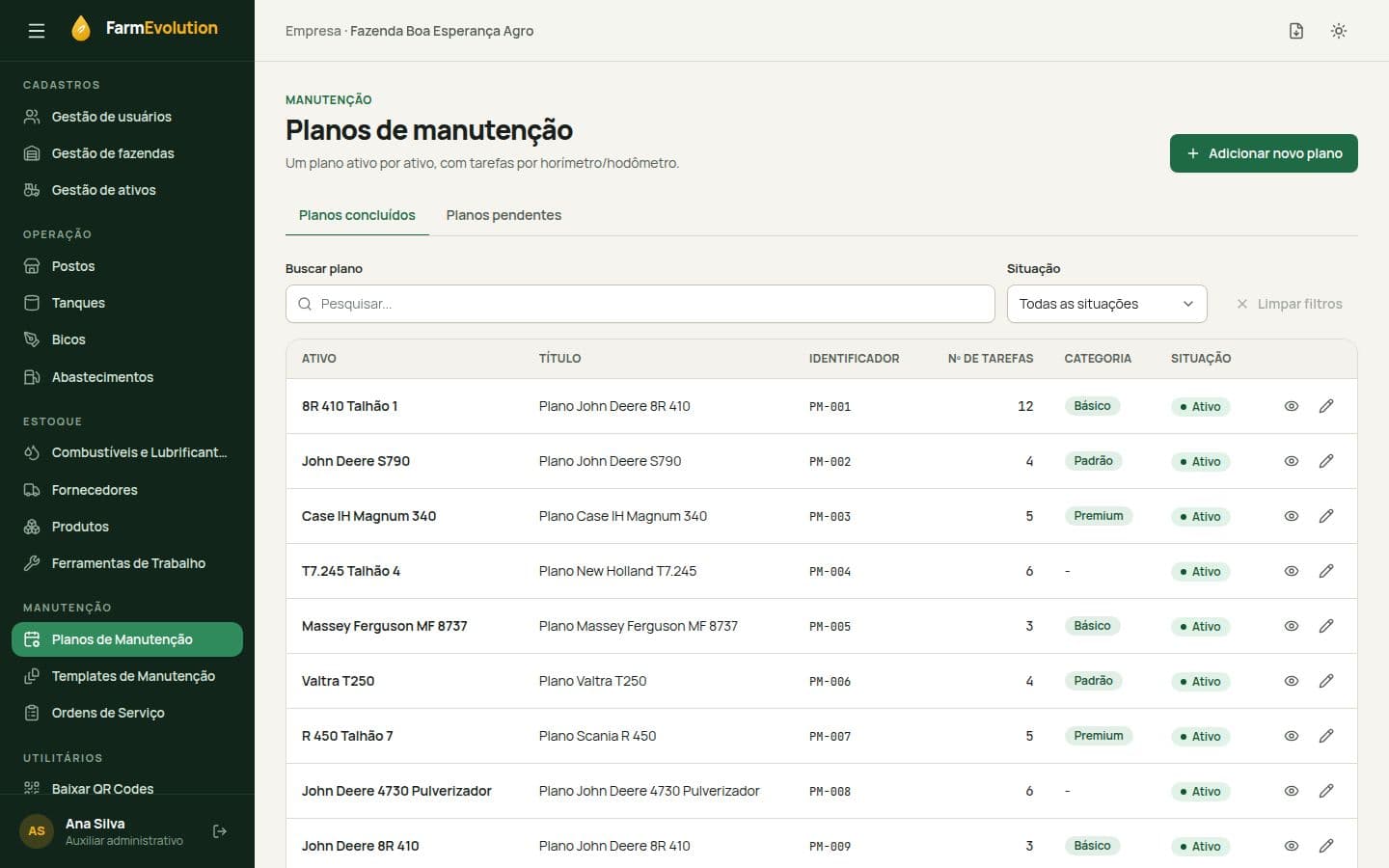The width and height of the screenshot is (1389, 868).
Task: Navigate to Fornecedores
Action: pos(127,490)
